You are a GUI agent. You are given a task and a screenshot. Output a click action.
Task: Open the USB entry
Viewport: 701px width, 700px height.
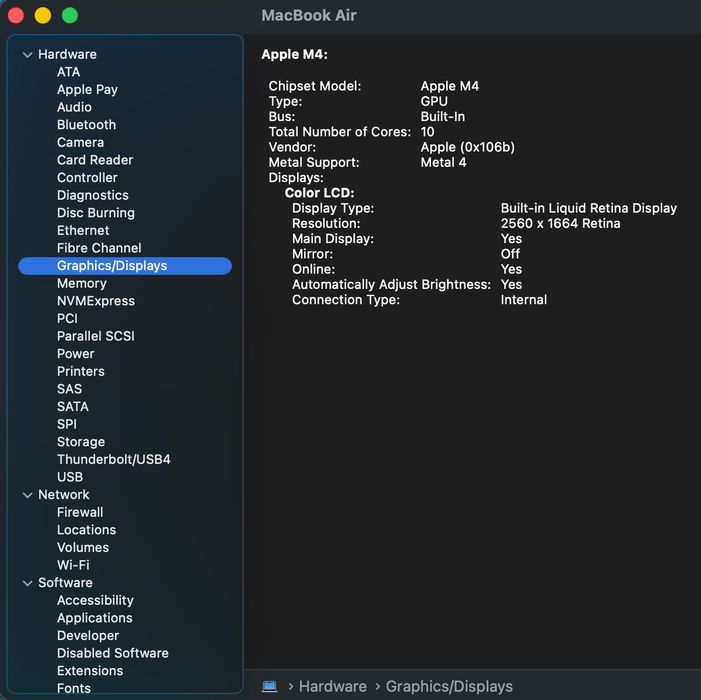click(x=70, y=477)
